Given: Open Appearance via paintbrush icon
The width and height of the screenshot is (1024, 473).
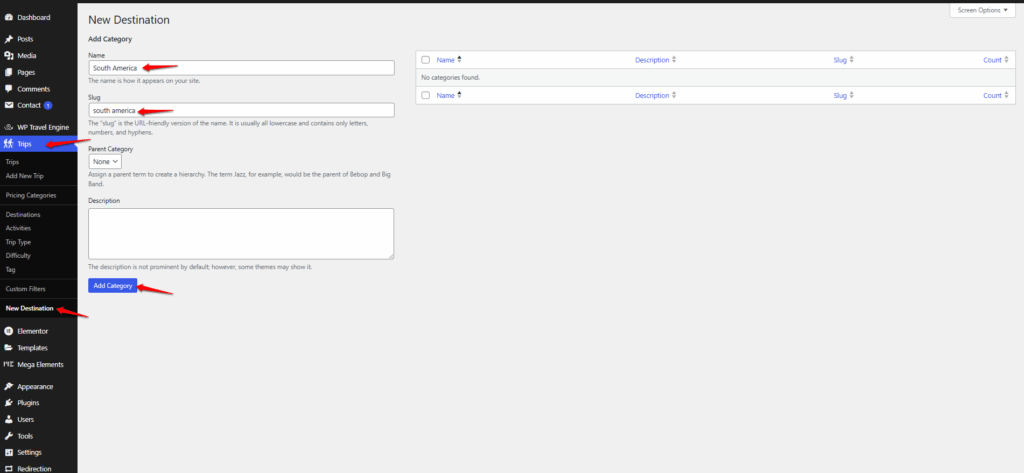Looking at the screenshot, I should coord(9,386).
